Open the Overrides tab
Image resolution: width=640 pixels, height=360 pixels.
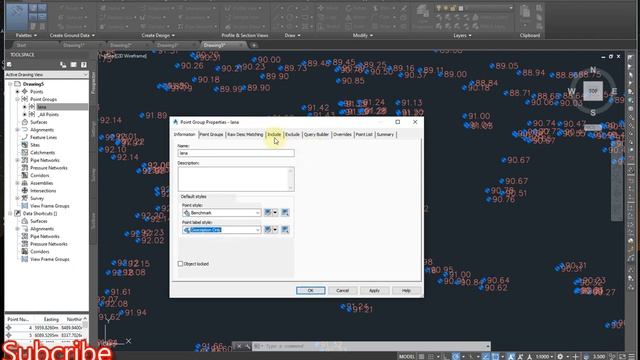click(x=342, y=134)
